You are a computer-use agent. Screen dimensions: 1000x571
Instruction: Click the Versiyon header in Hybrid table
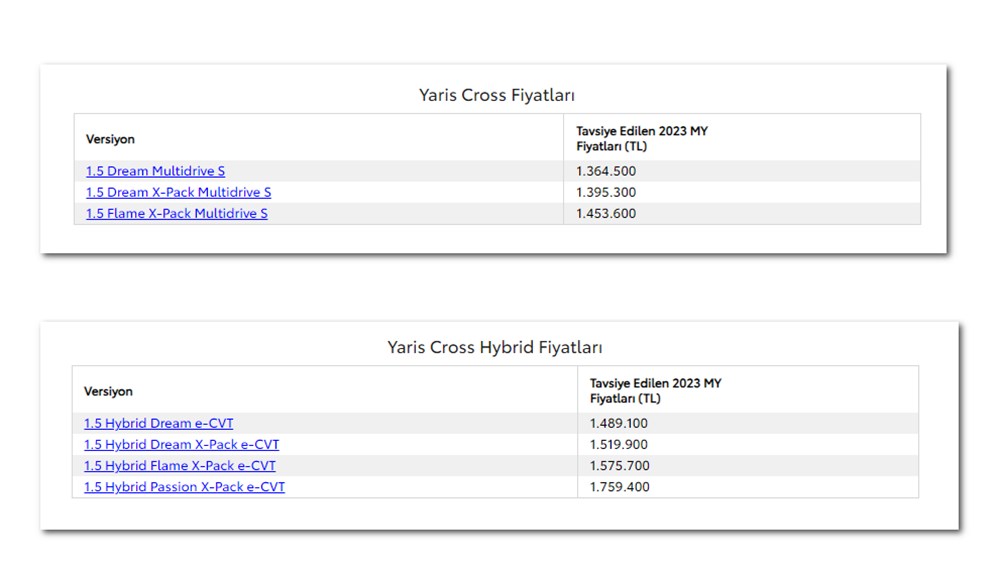[108, 391]
